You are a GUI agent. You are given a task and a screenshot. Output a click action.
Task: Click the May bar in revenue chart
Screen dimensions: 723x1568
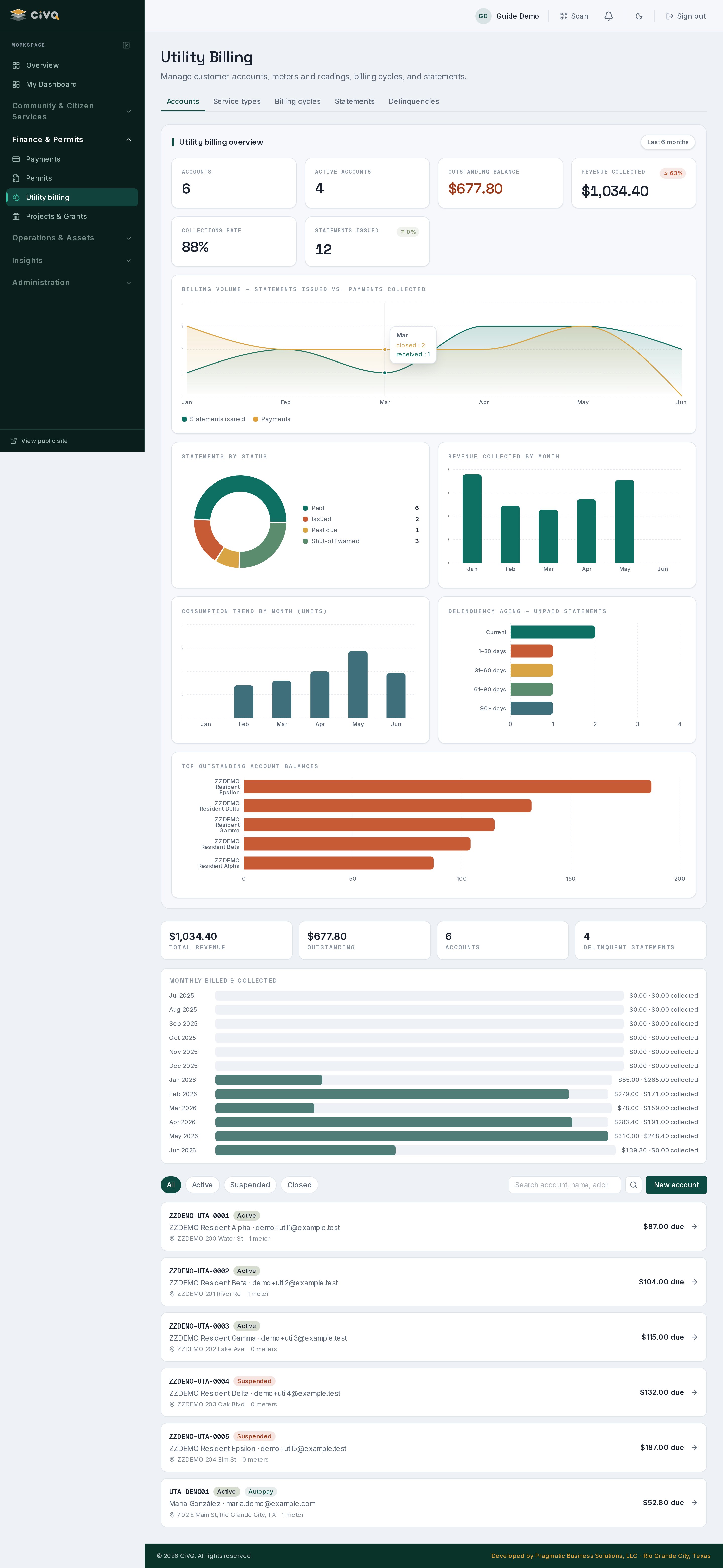[624, 521]
